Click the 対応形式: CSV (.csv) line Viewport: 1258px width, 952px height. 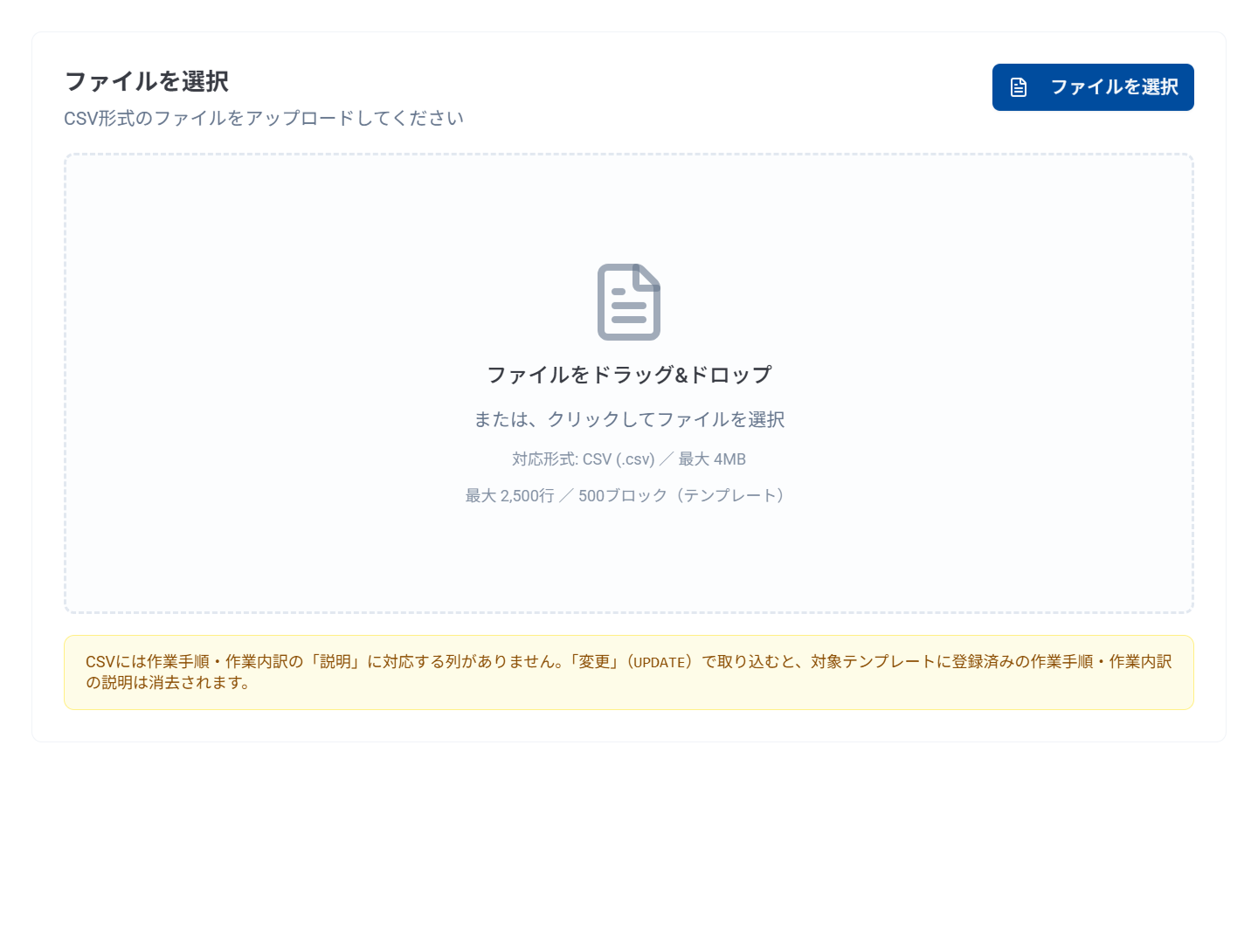pos(629,459)
